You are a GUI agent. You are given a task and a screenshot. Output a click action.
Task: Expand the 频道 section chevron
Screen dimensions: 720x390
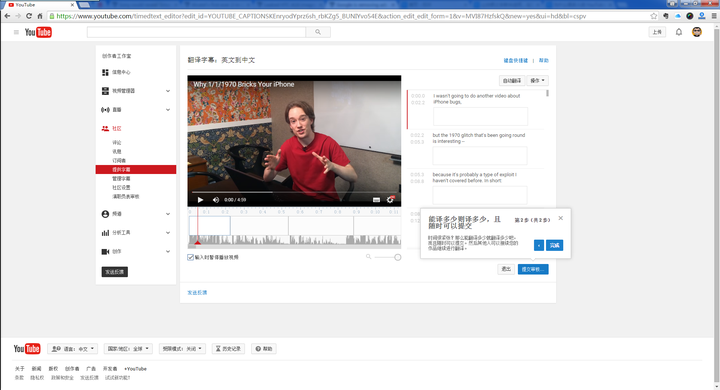tap(168, 214)
